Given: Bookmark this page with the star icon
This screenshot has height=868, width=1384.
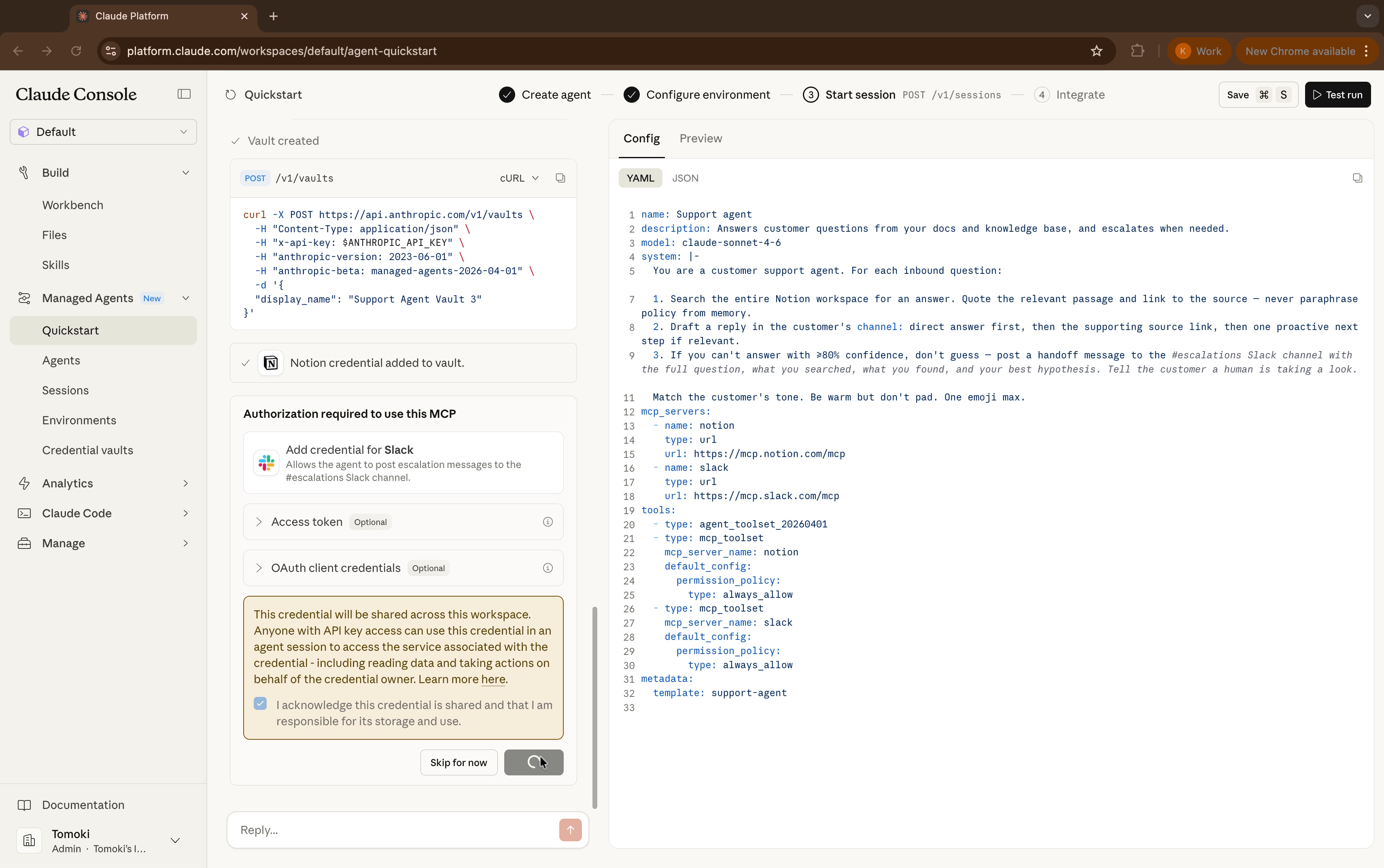Looking at the screenshot, I should 1096,51.
